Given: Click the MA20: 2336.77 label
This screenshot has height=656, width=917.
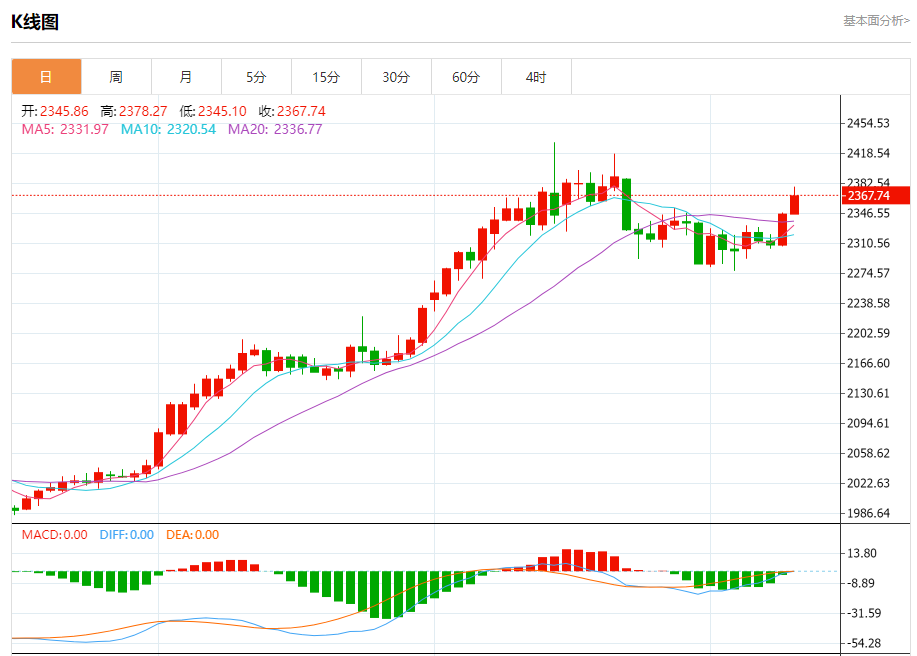Looking at the screenshot, I should (275, 129).
